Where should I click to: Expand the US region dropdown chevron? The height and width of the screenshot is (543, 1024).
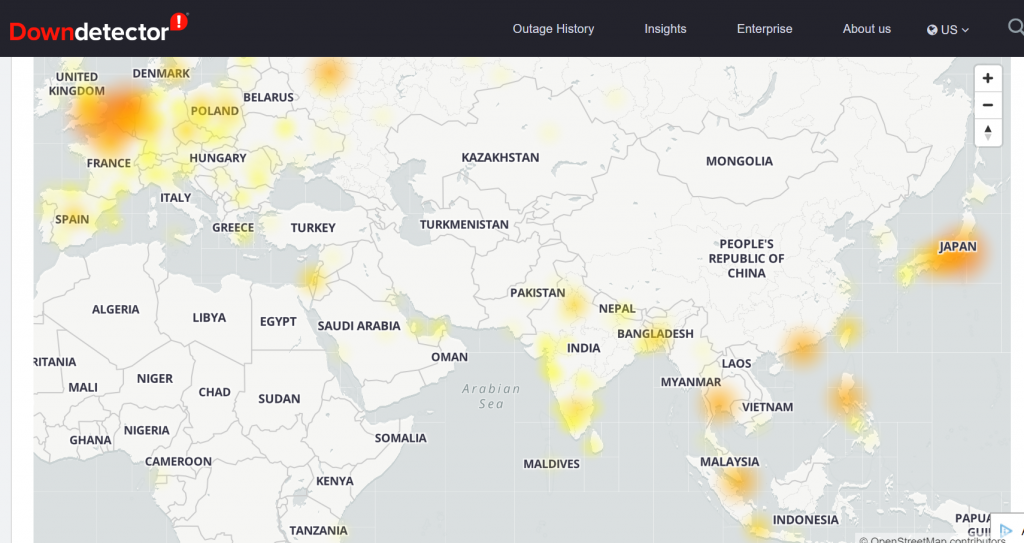click(x=965, y=30)
